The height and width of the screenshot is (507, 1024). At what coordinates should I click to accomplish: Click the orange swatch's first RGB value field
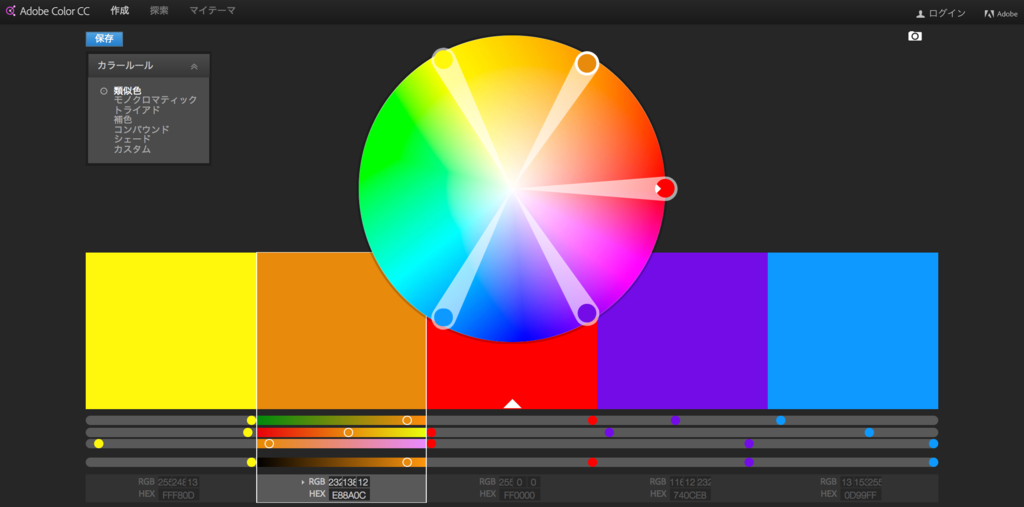point(335,482)
